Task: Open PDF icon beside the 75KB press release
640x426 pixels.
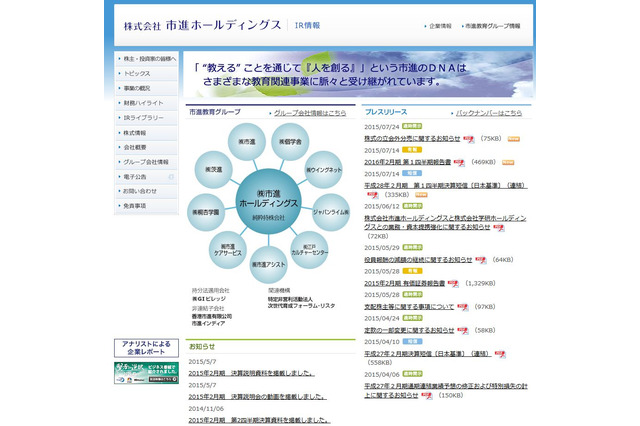Action: click(469, 139)
